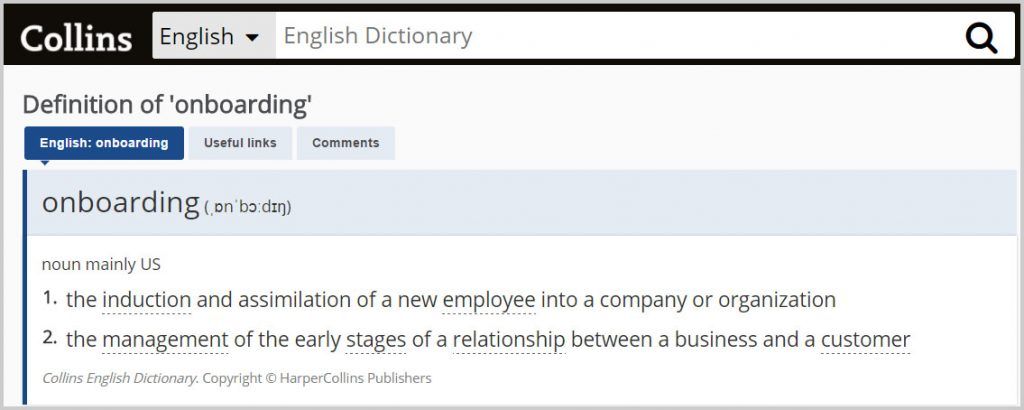Visit the 'stages' linked word
Image resolution: width=1024 pixels, height=410 pixels.
376,340
